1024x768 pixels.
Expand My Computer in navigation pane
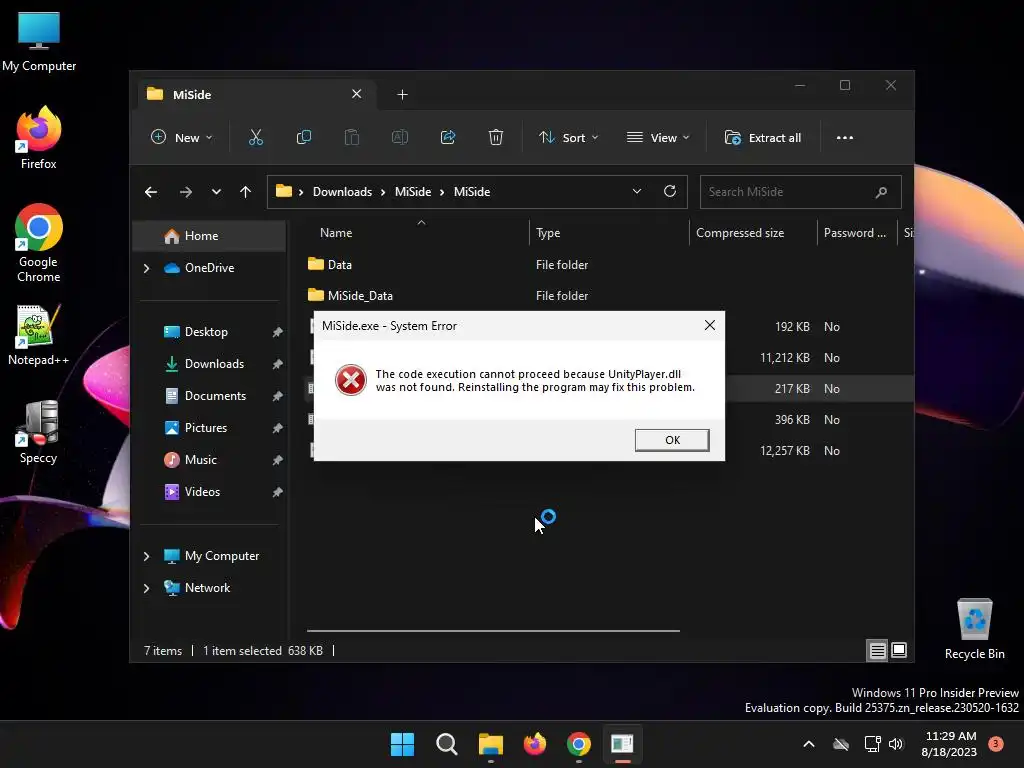click(x=146, y=556)
